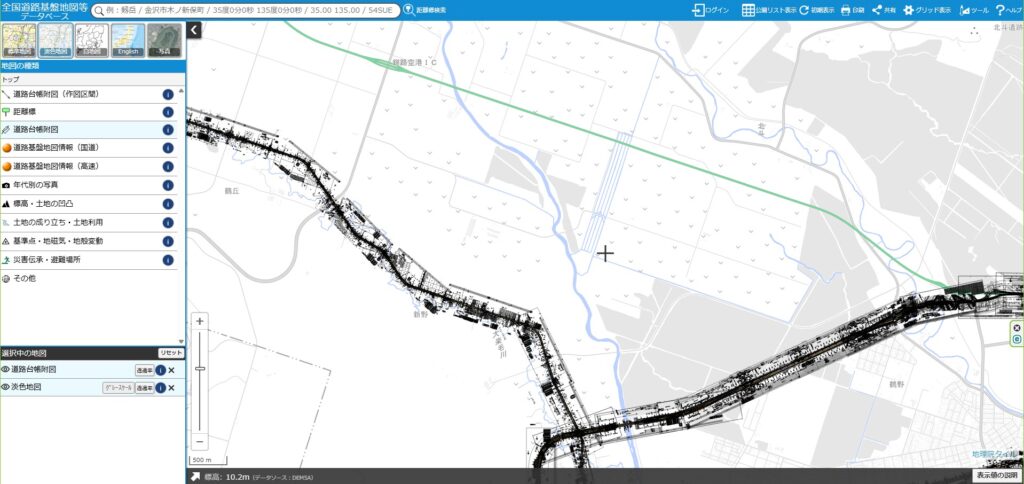
Task: Hide the 道路台帳附図 selected layer via eye icon
Action: coord(6,370)
